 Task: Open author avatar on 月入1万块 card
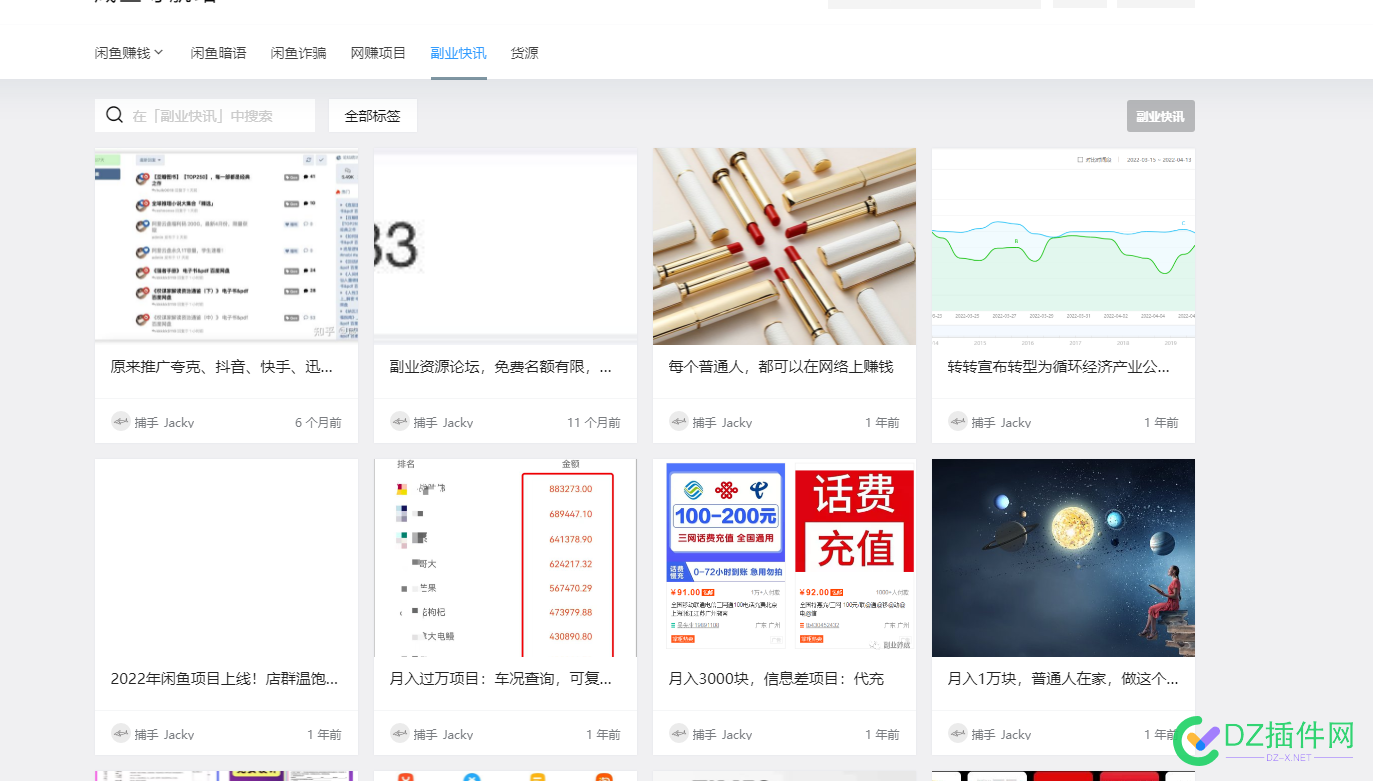point(958,733)
